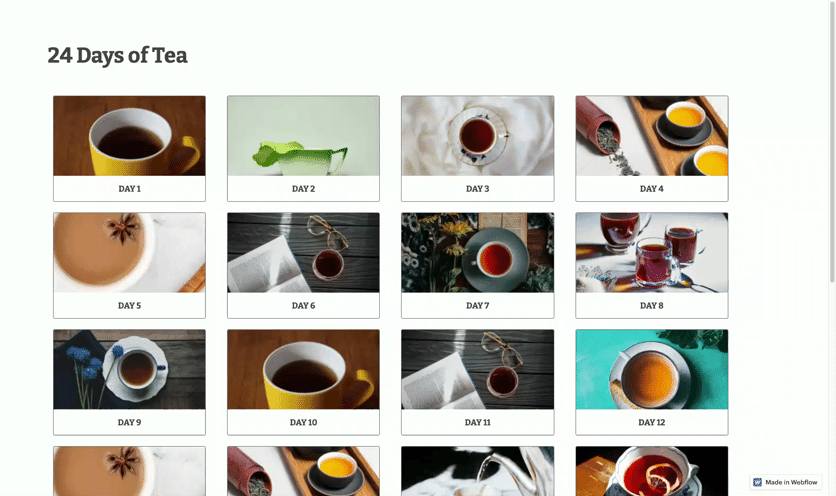The image size is (836, 496).
Task: Open the DAY 7 caption link
Action: (478, 306)
